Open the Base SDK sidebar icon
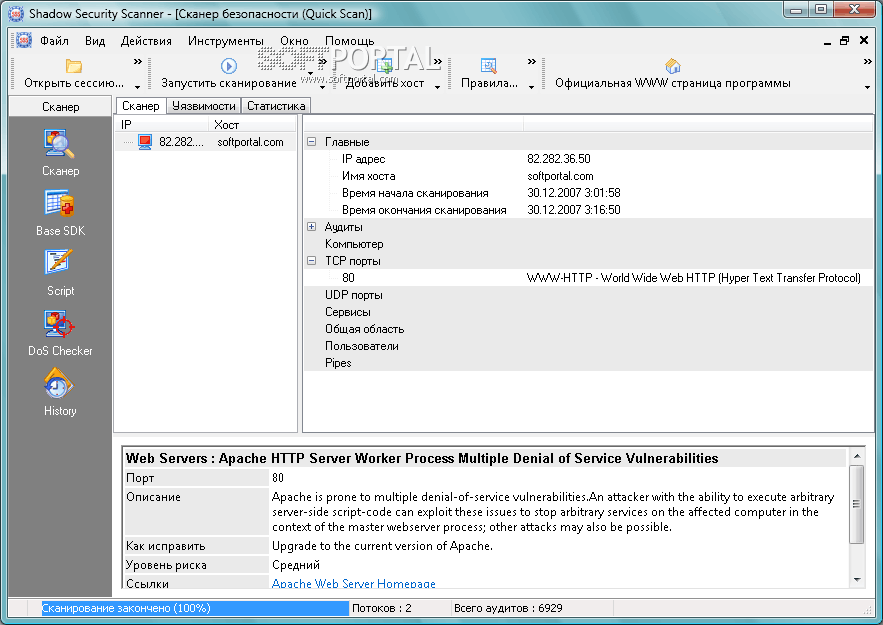883x625 pixels. (59, 203)
